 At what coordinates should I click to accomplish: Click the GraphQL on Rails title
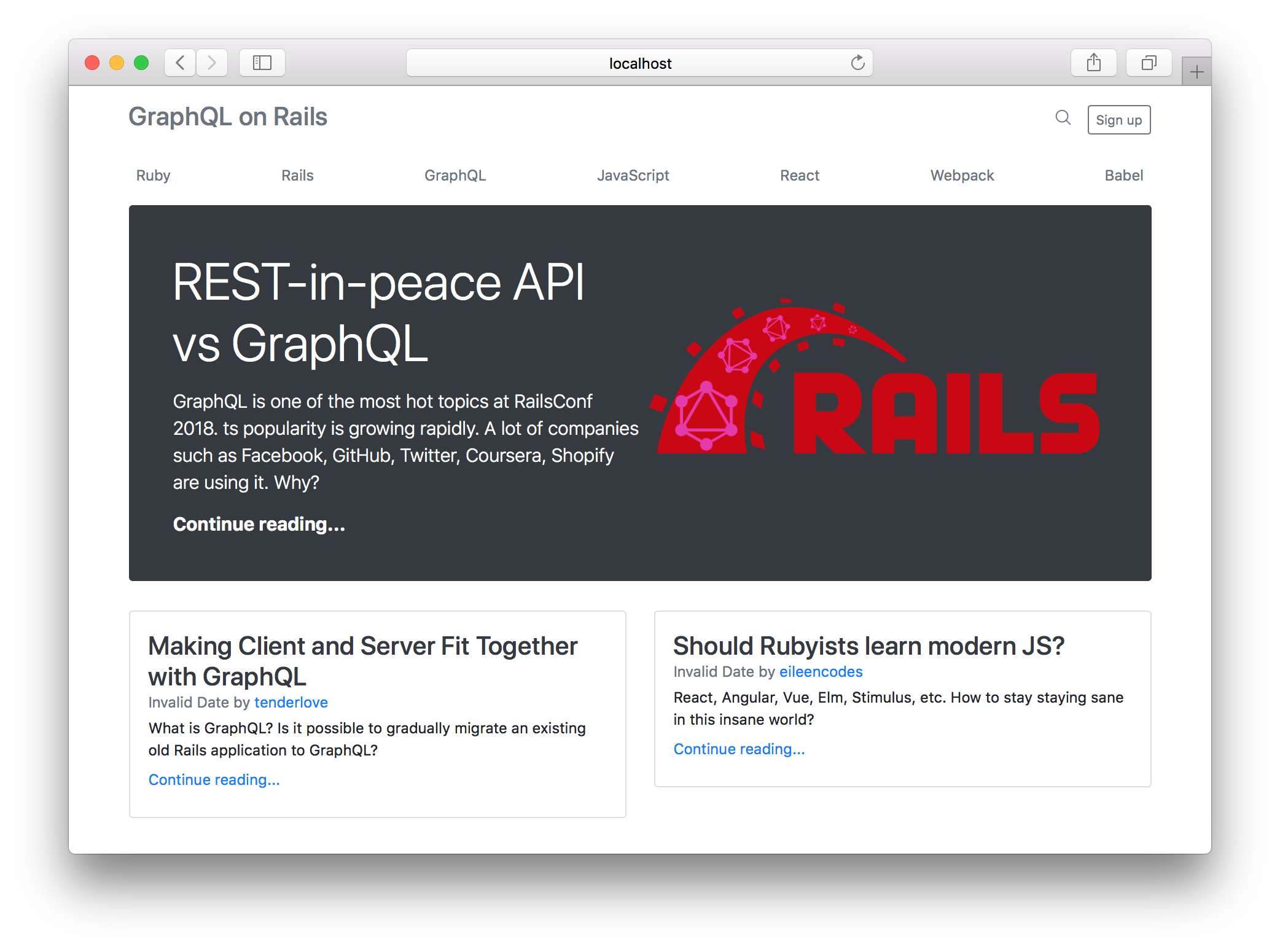point(228,117)
